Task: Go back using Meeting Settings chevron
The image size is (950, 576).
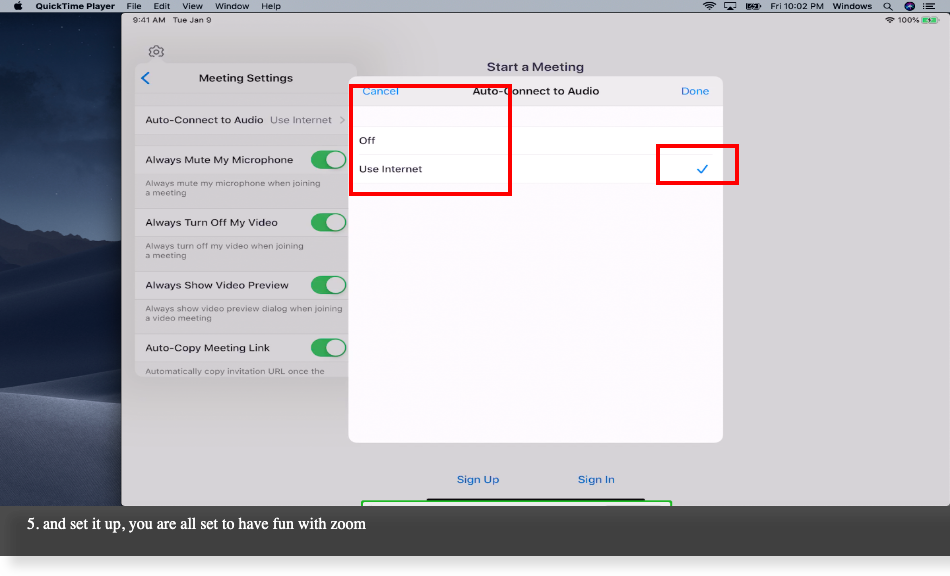Action: [x=144, y=77]
